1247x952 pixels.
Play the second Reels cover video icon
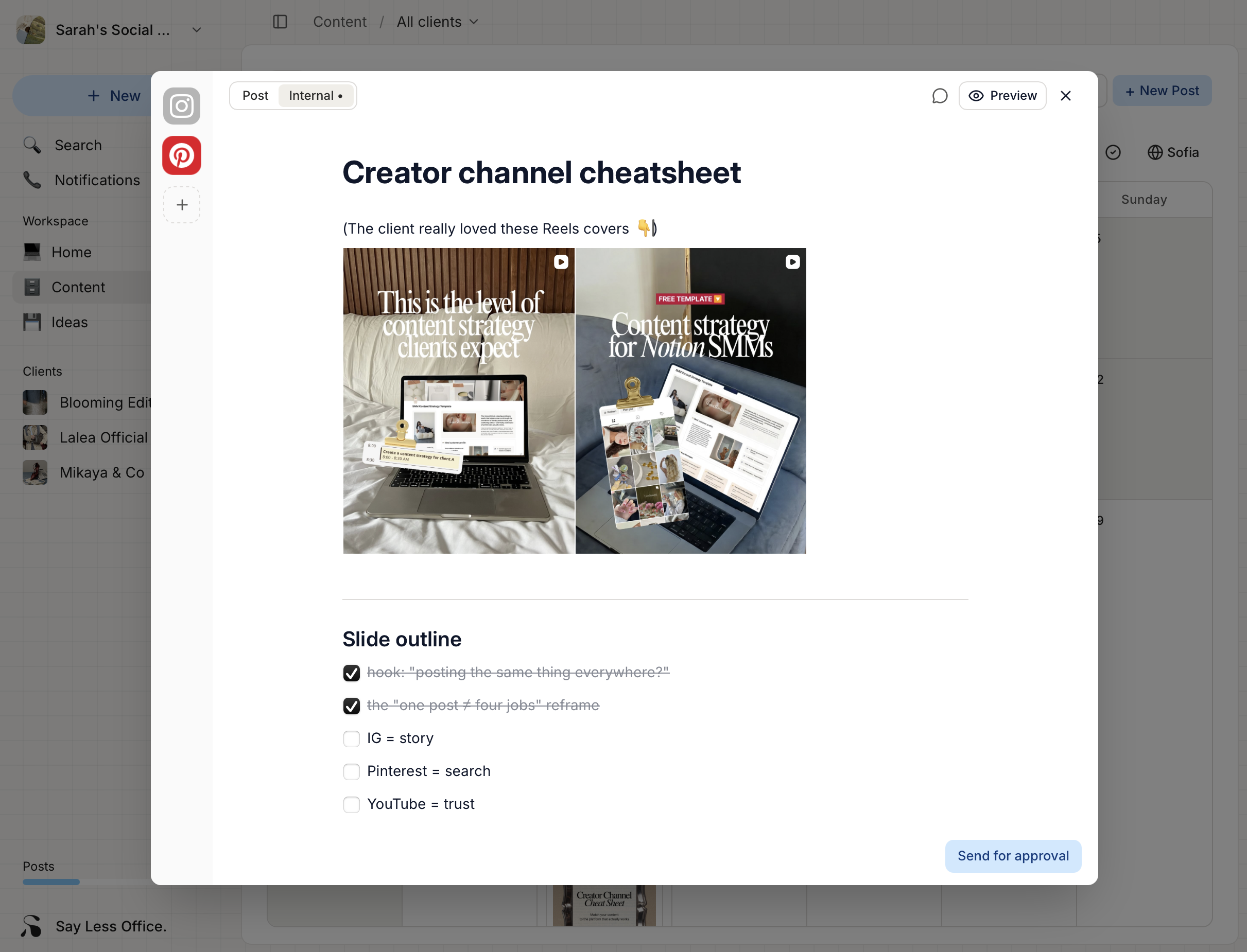[792, 262]
